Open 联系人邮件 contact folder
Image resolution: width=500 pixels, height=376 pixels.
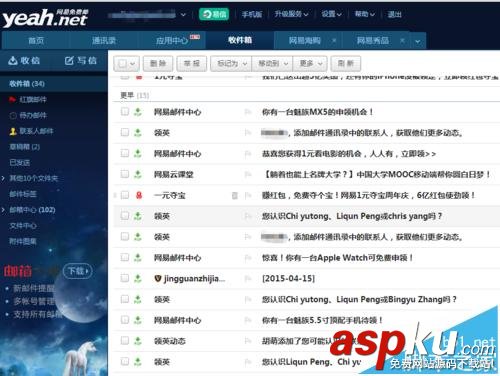click(x=31, y=131)
